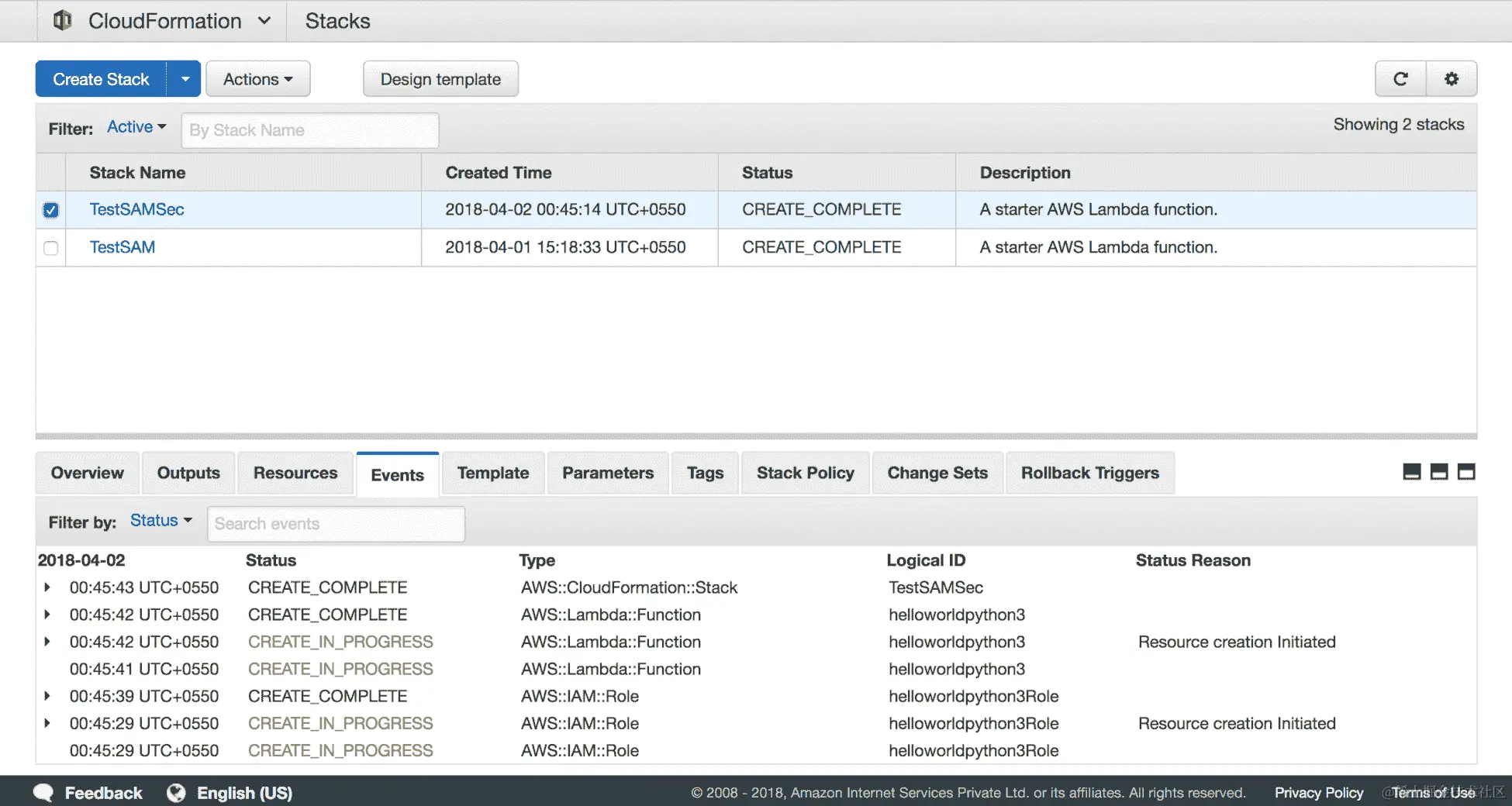
Task: Expand the 00:45:42 CREATE_IN_PROGRESS Lambda event
Action: (47, 642)
